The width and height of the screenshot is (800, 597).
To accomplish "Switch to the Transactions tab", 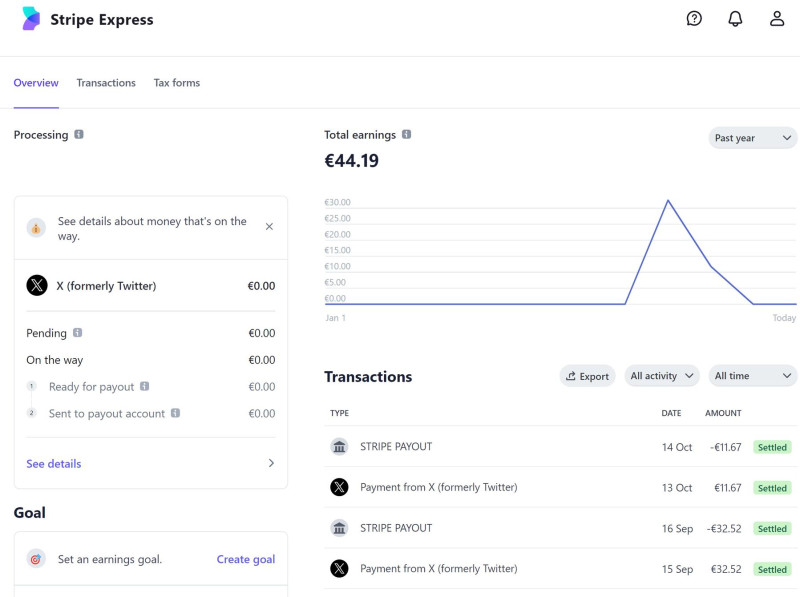I will point(106,83).
